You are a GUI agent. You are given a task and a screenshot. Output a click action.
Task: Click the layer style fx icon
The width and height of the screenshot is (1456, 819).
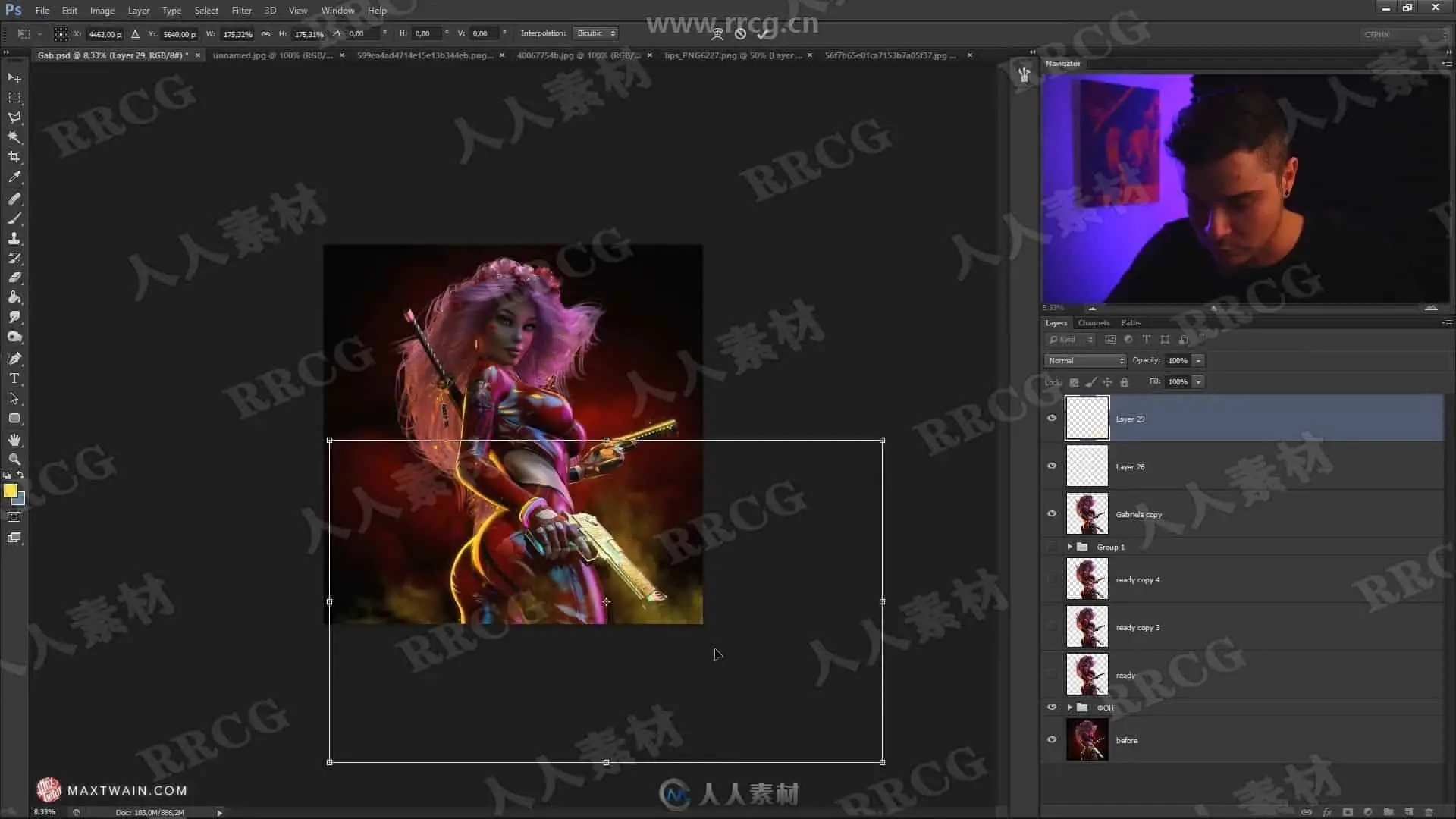(x=1327, y=811)
